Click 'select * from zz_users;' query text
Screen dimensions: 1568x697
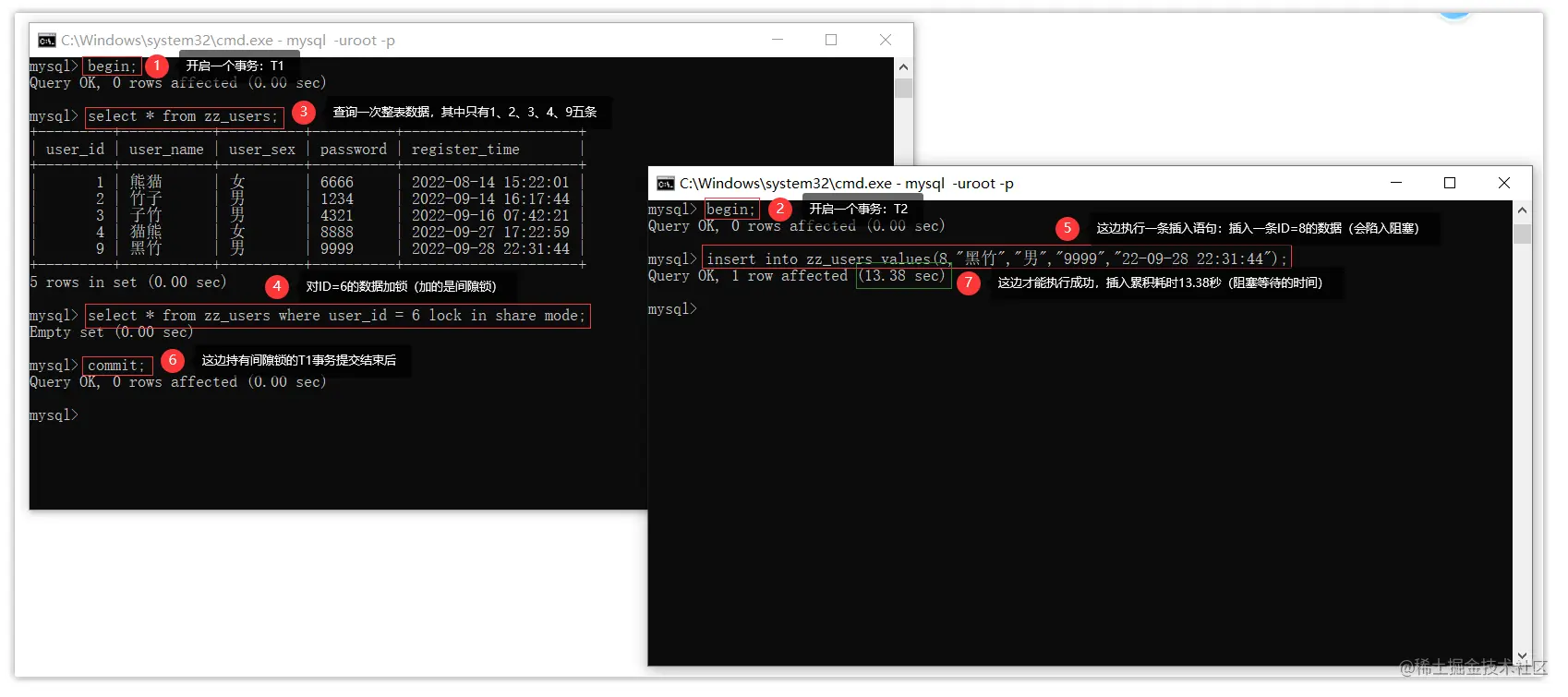183,116
